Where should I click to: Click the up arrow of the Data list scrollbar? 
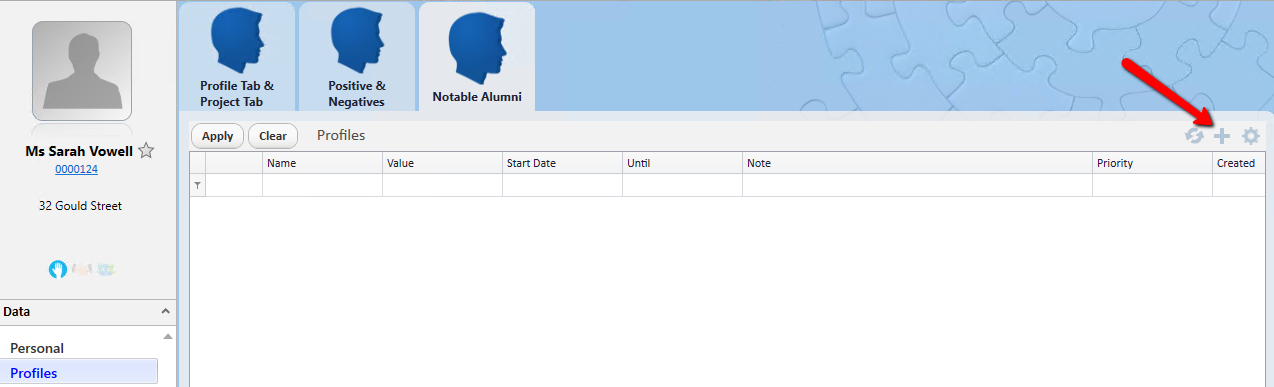tap(167, 337)
